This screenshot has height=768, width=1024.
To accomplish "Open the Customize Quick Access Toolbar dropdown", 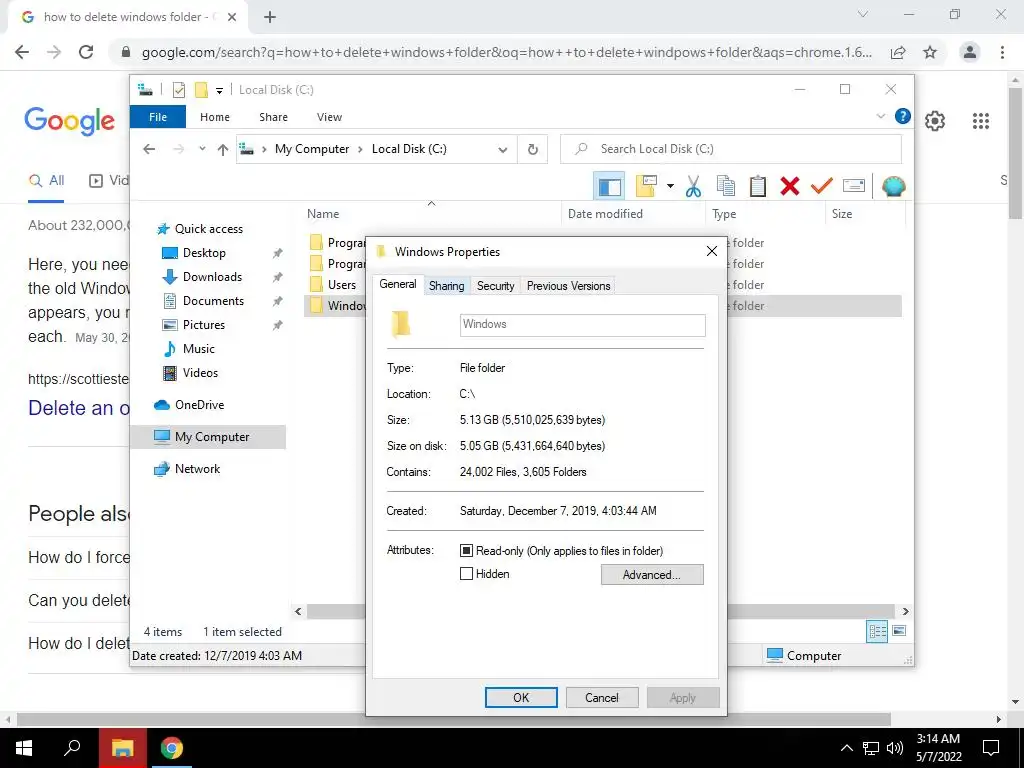I will pyautogui.click(x=219, y=91).
